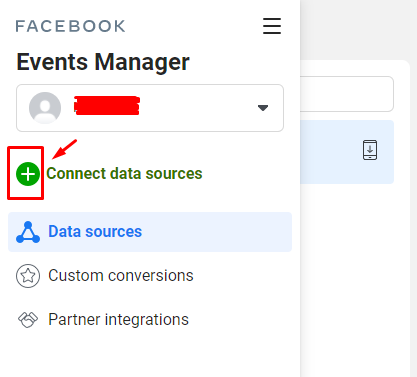Select the light blue highlighted row
Image resolution: width=417 pixels, height=377 pixels.
[x=347, y=152]
